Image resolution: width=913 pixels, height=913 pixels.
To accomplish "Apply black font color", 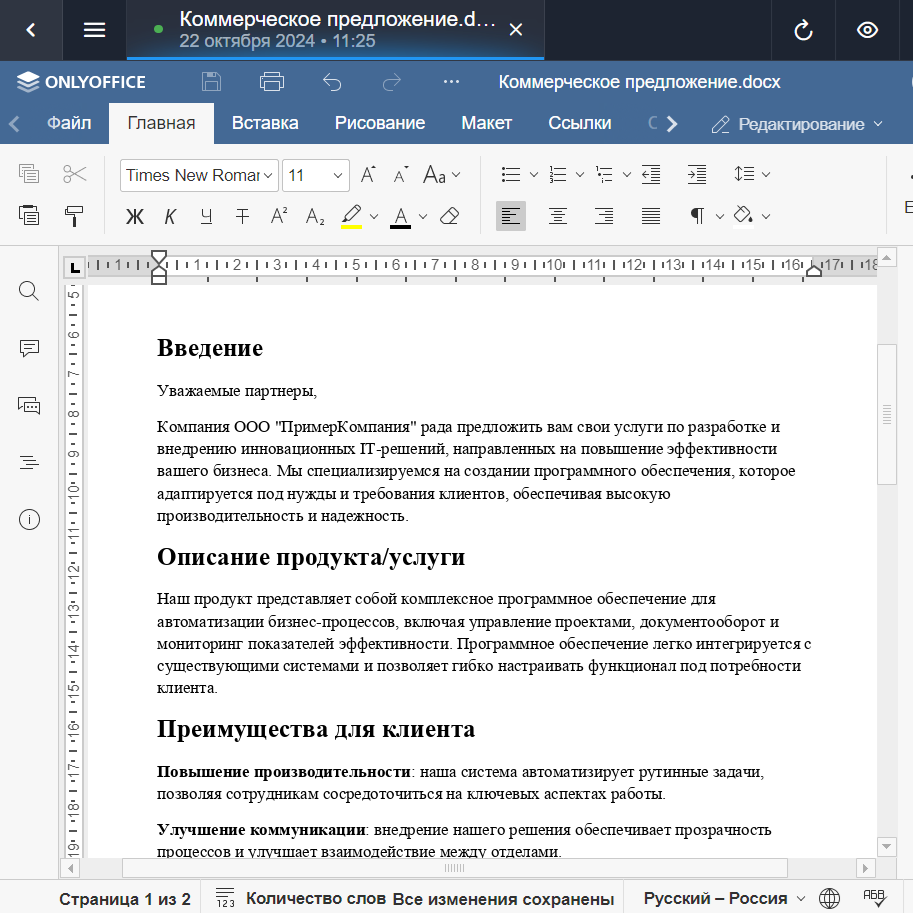I will (400, 217).
